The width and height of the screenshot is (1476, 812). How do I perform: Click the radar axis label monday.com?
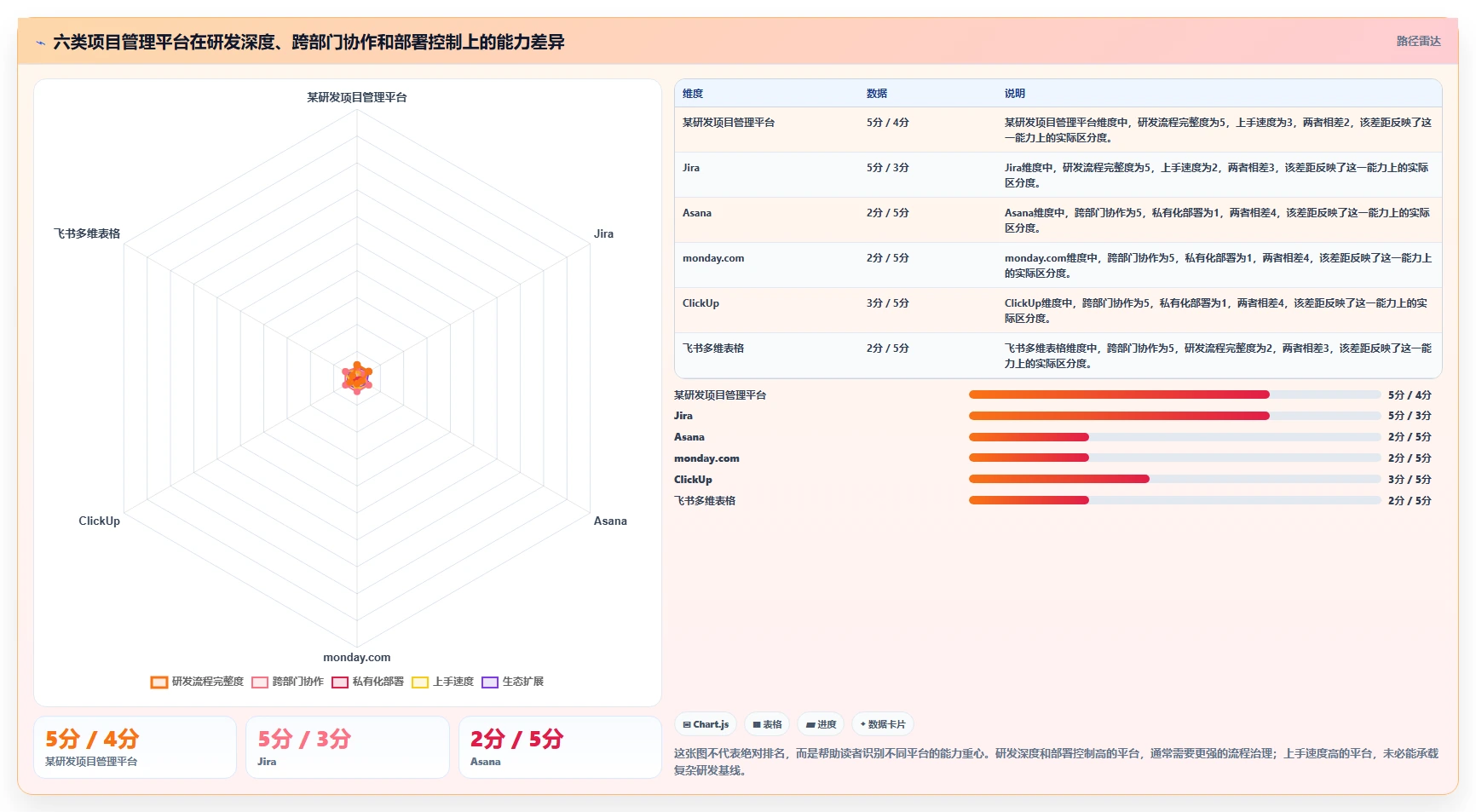pos(357,657)
